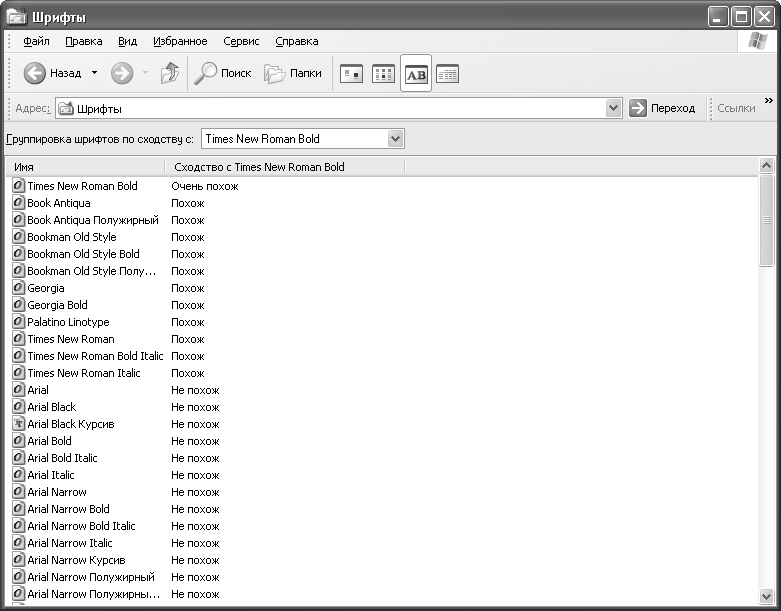This screenshot has width=781, height=611.
Task: Switch to list view icon
Action: click(383, 74)
